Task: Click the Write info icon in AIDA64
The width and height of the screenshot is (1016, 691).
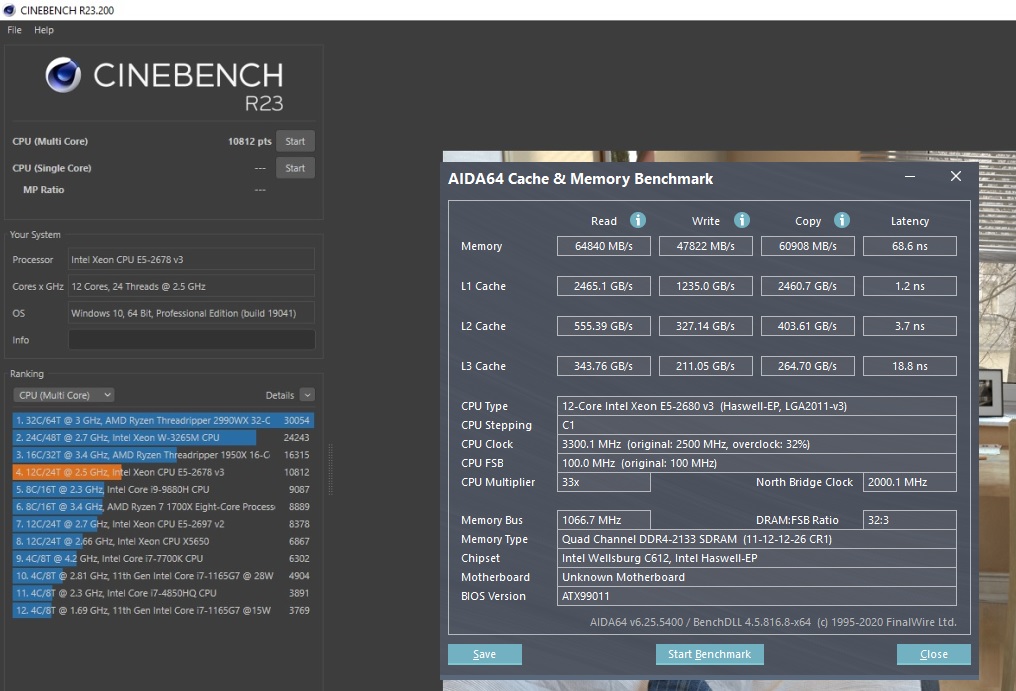Action: [741, 220]
